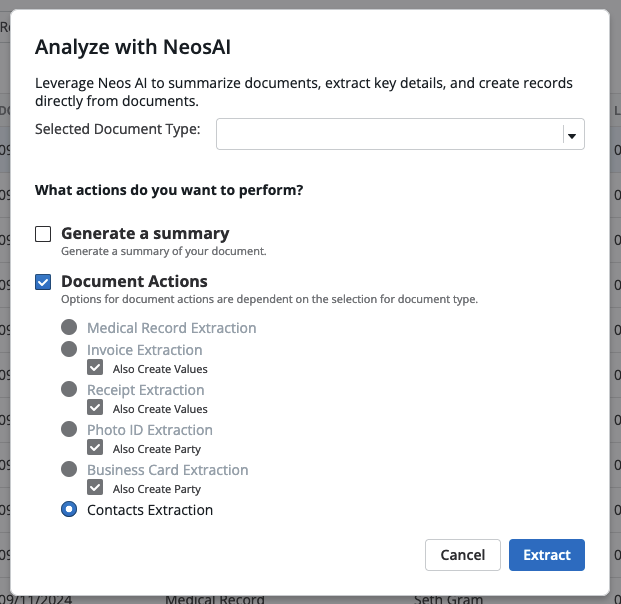Select Receipt Extraction radio button
Image resolution: width=621 pixels, height=604 pixels.
click(x=69, y=389)
